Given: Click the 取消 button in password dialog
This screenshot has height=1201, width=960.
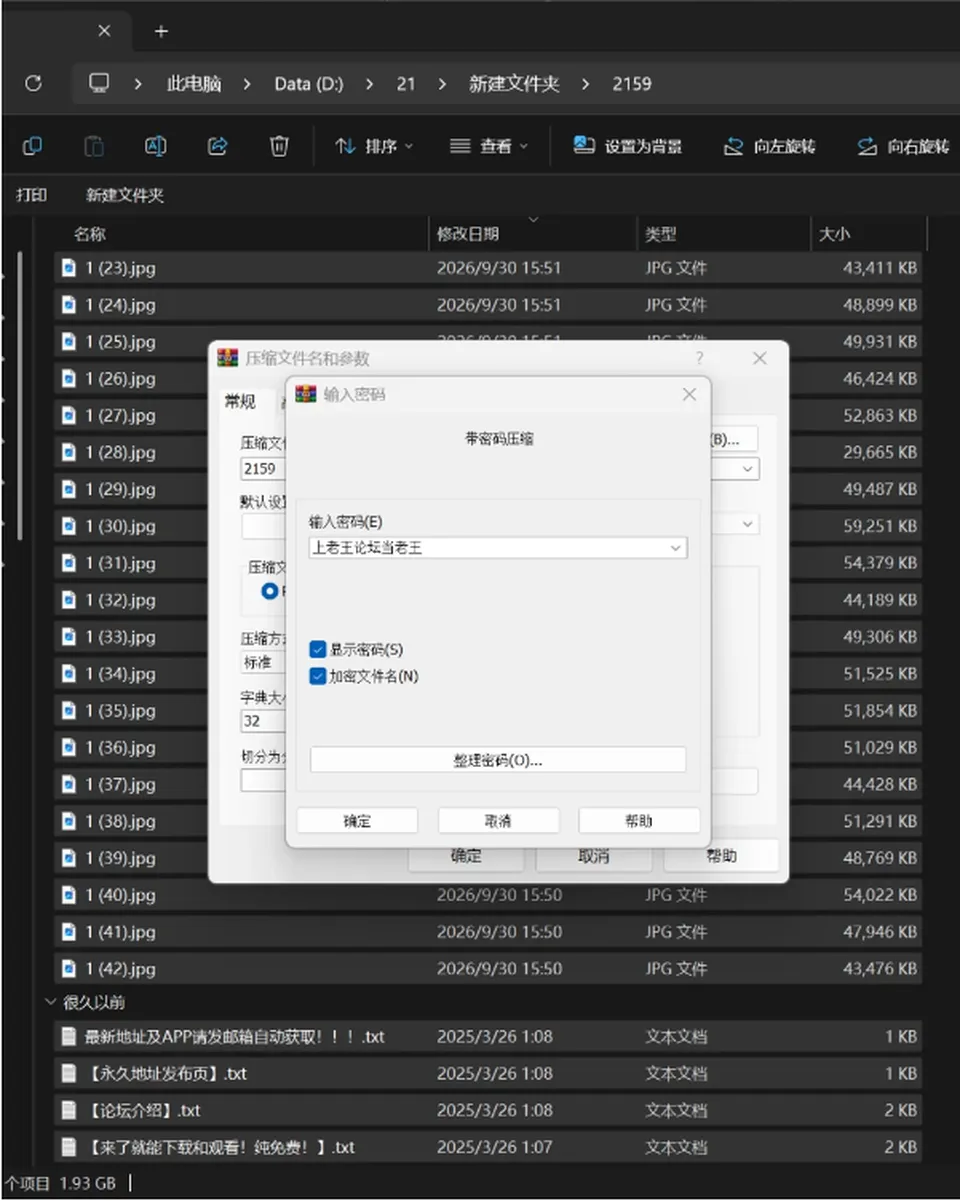Looking at the screenshot, I should click(498, 821).
